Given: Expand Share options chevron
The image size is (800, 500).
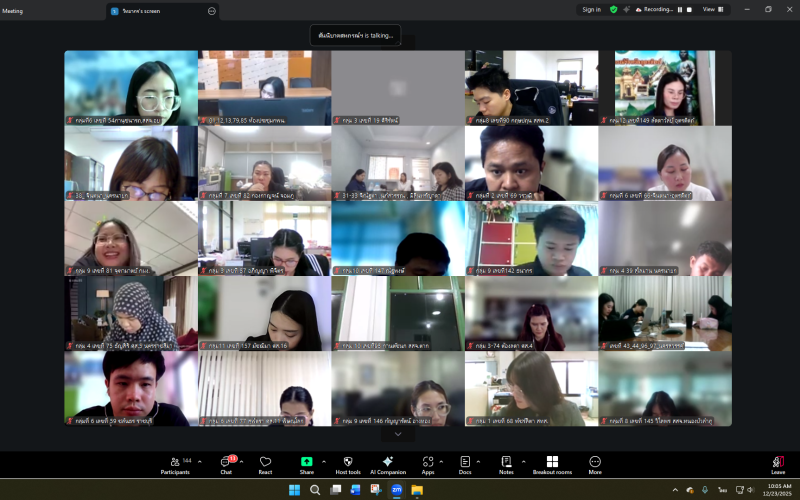Looking at the screenshot, I should point(323,461).
